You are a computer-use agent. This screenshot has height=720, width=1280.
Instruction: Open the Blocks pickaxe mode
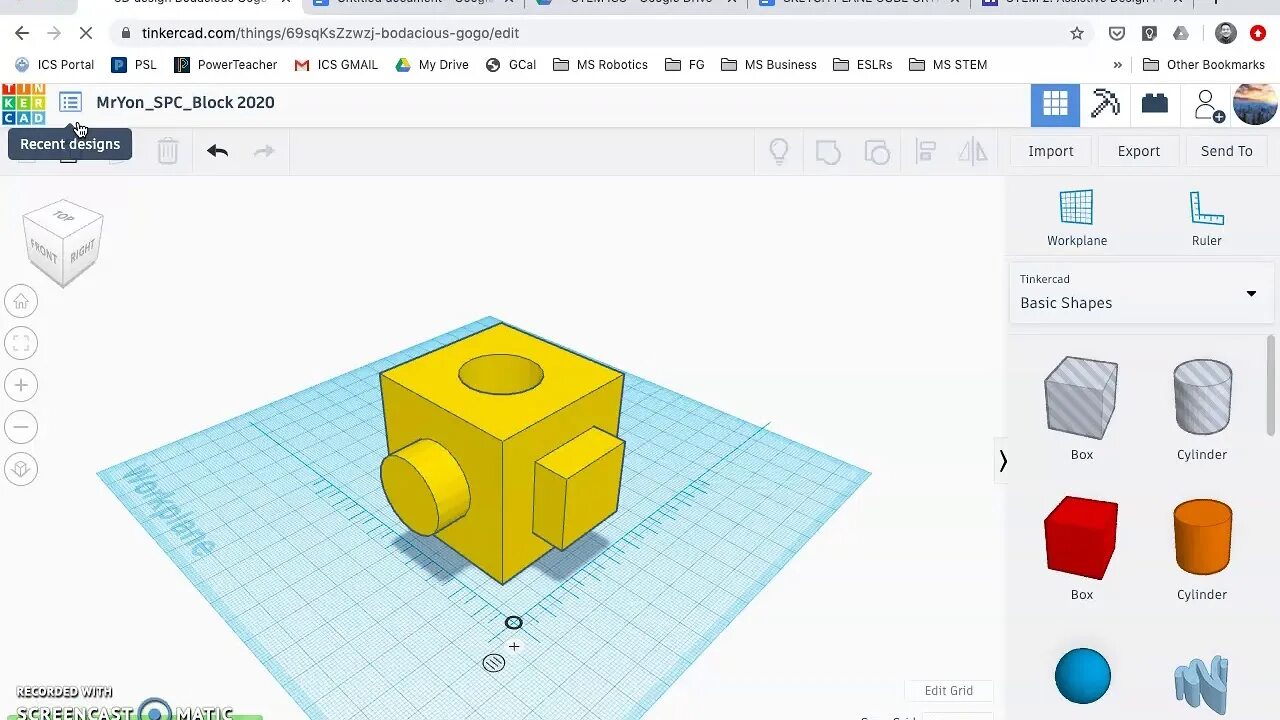click(1105, 104)
